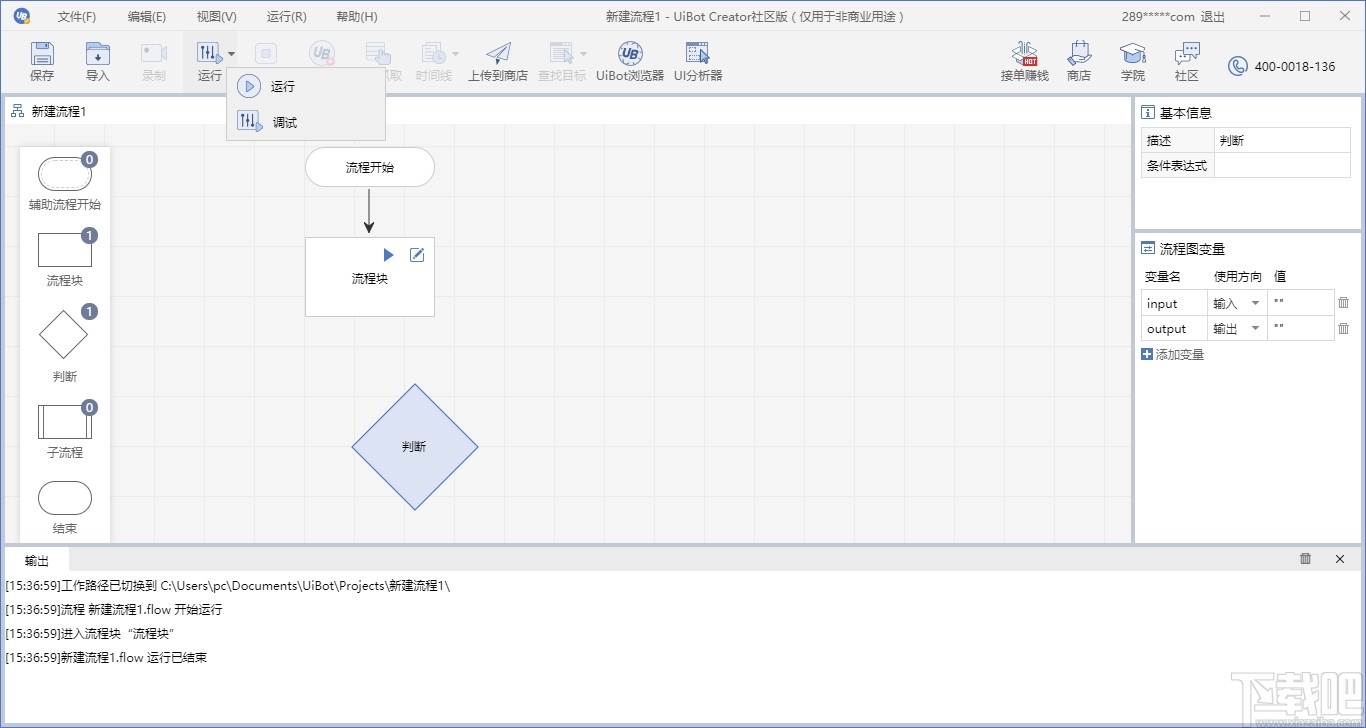1366x728 pixels.
Task: Click 添加变量 add variable link
Action: point(1173,354)
